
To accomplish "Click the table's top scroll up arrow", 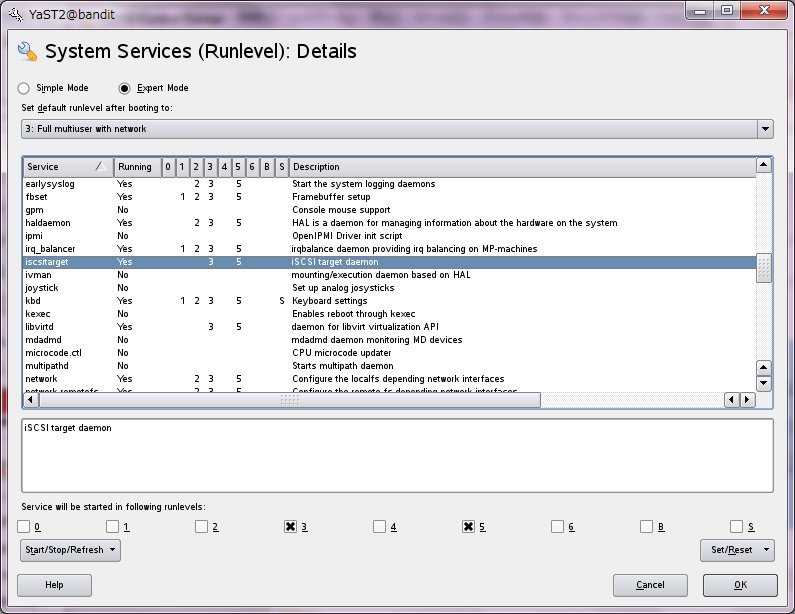I will [x=764, y=165].
